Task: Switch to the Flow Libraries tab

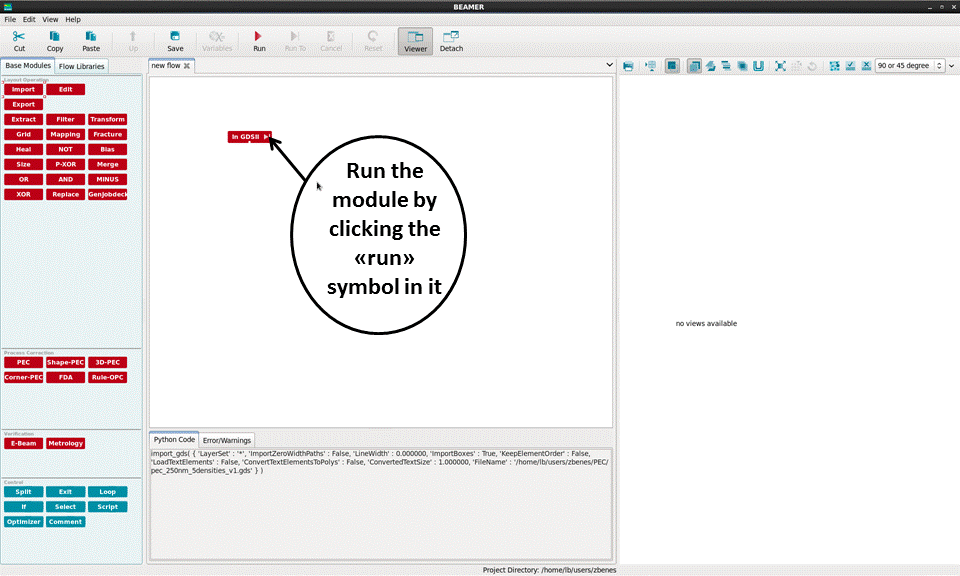Action: tap(82, 66)
